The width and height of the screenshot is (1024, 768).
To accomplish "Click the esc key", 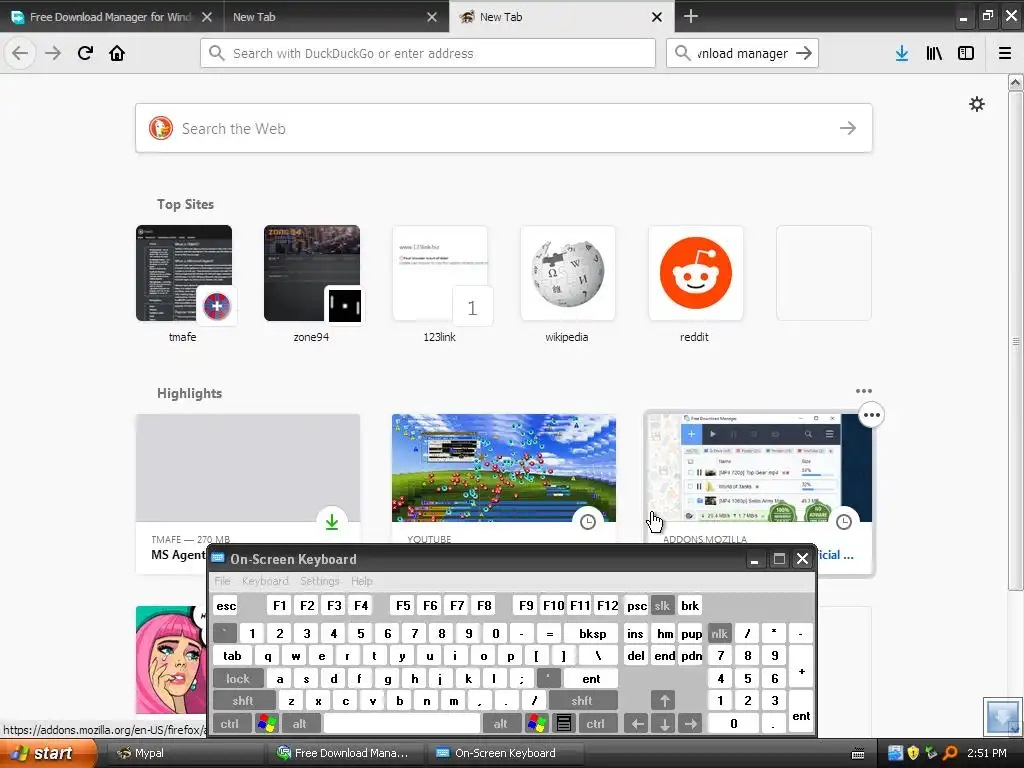I will tap(226, 605).
